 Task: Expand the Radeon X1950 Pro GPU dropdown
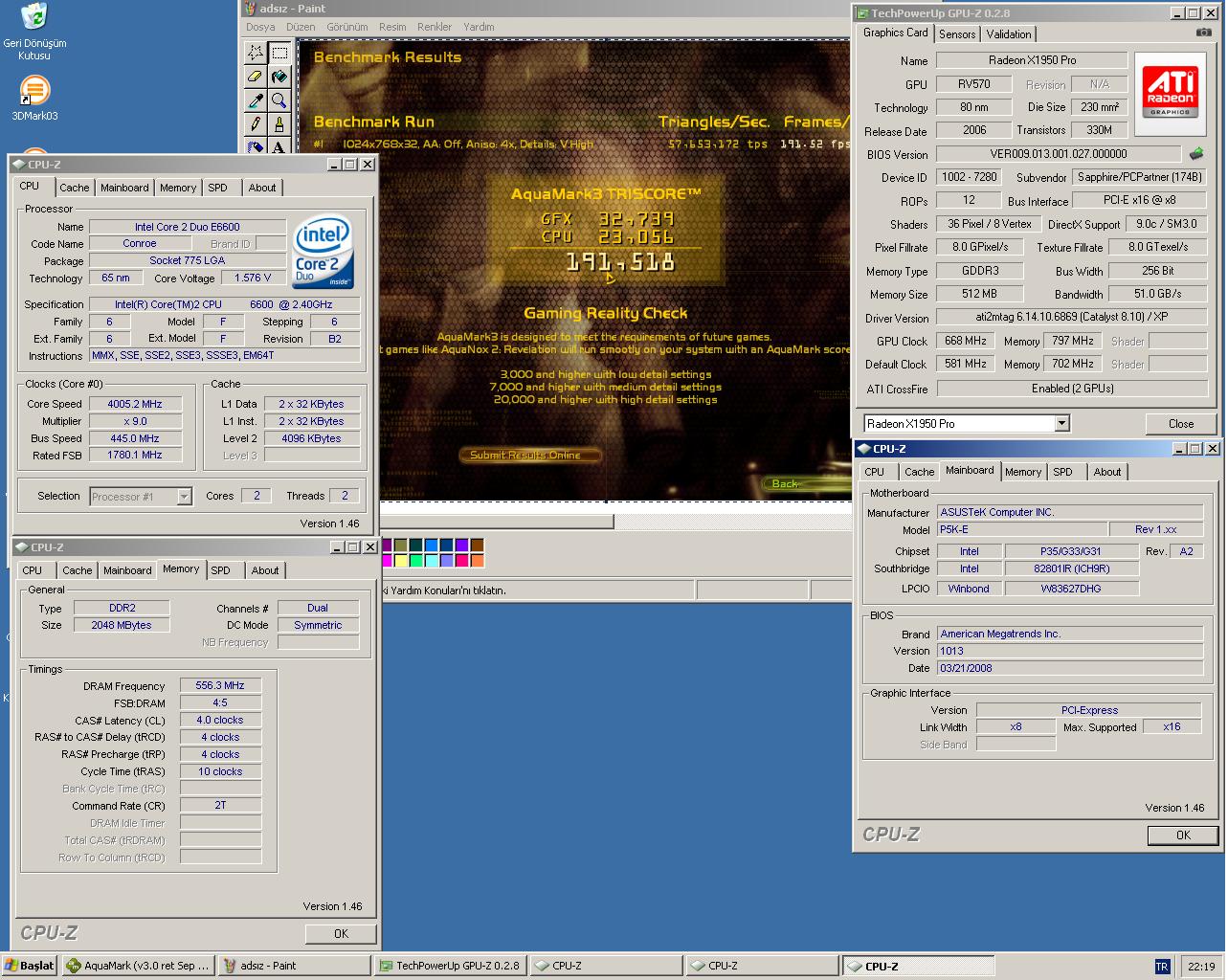coord(1061,423)
